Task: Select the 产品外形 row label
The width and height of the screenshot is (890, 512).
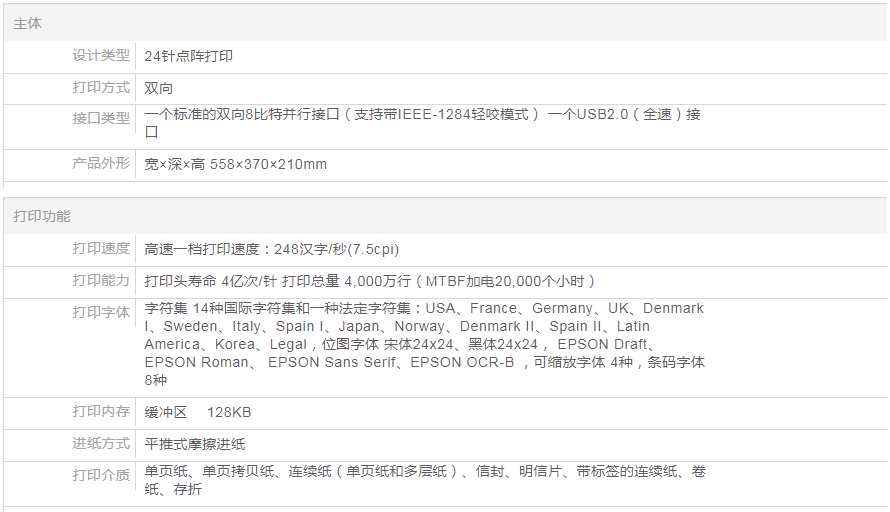Action: (101, 163)
